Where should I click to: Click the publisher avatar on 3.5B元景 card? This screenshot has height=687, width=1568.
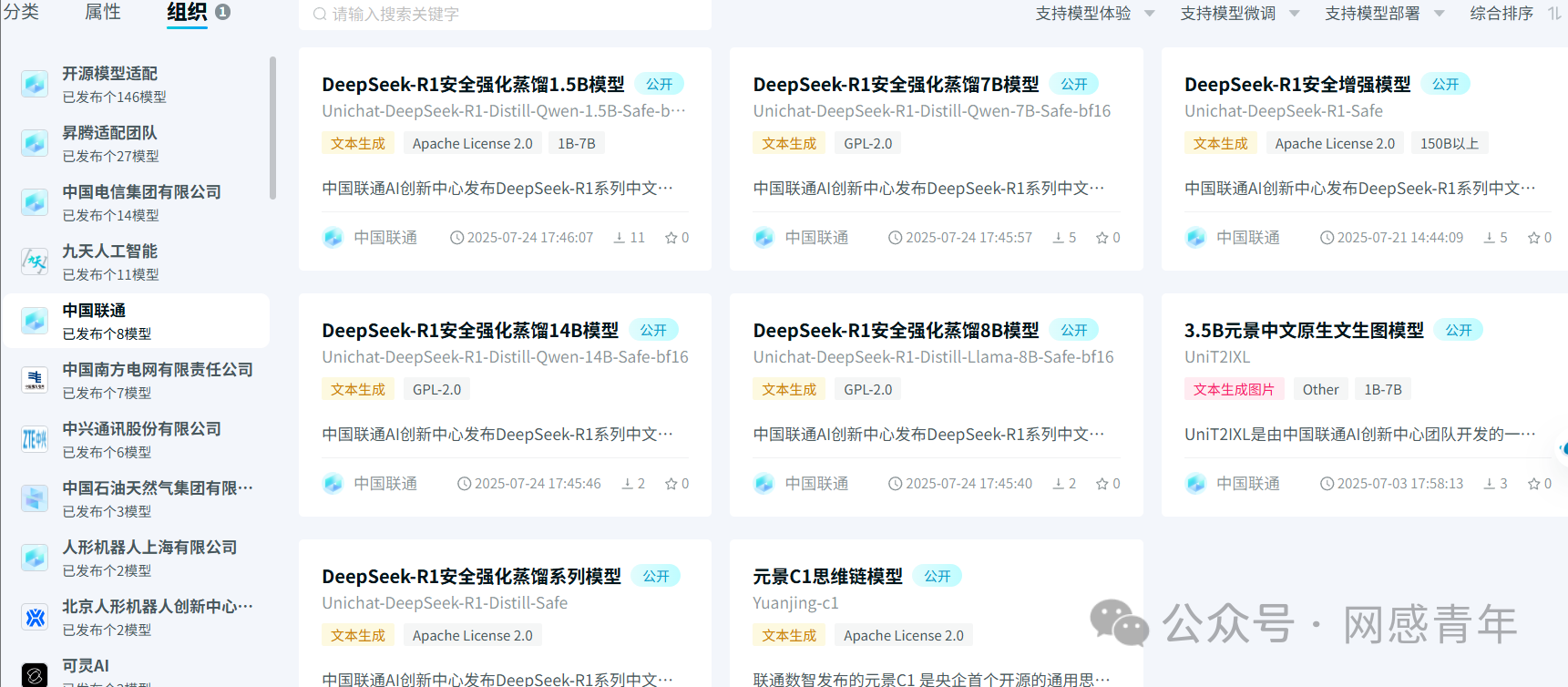1196,484
